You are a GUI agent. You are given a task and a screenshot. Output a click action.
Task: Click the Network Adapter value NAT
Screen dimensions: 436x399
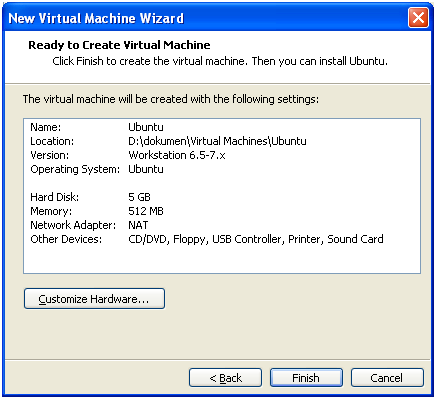point(138,225)
